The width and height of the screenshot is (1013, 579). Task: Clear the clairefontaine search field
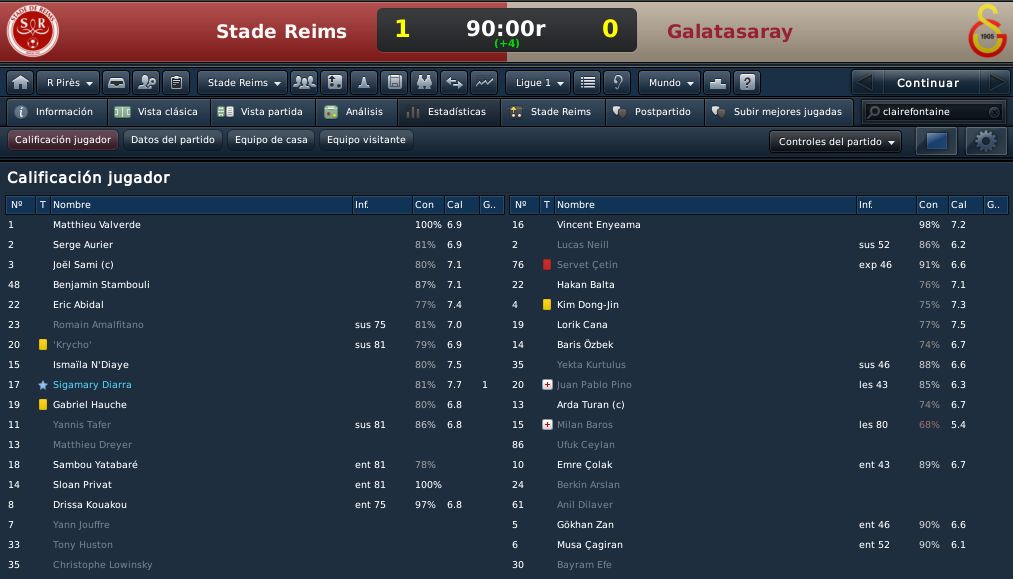[994, 112]
